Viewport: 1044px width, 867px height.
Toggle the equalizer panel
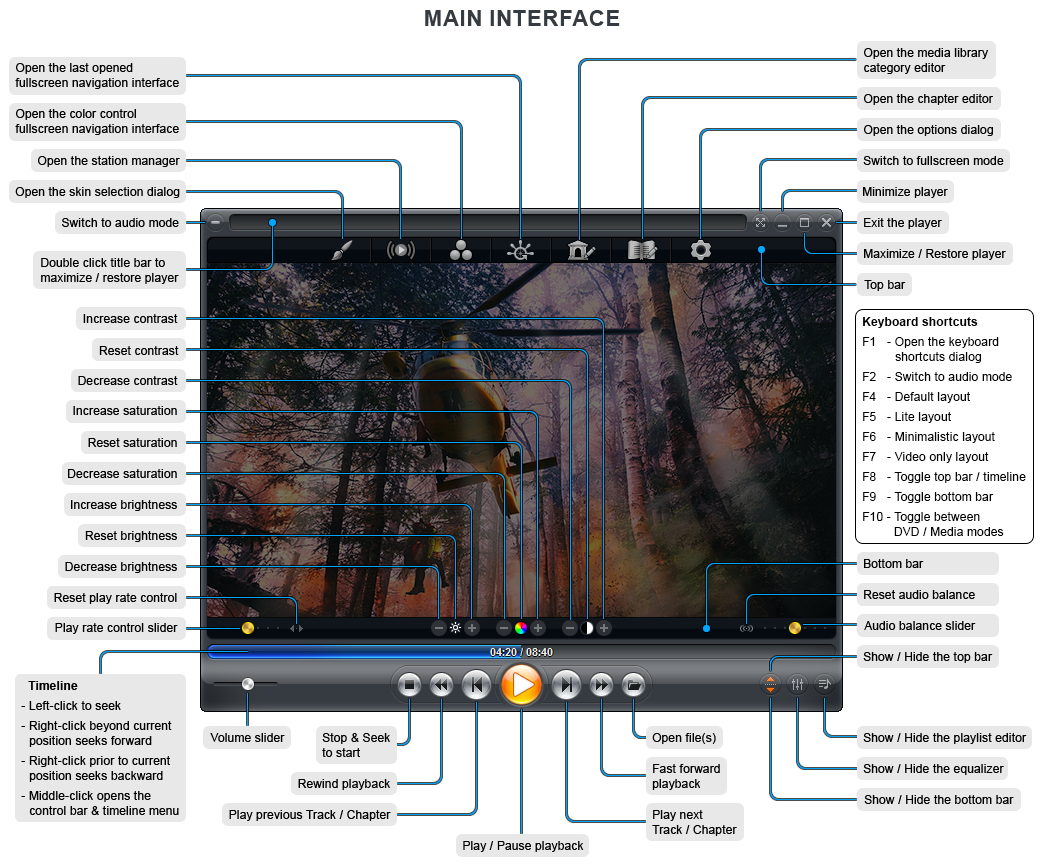797,685
